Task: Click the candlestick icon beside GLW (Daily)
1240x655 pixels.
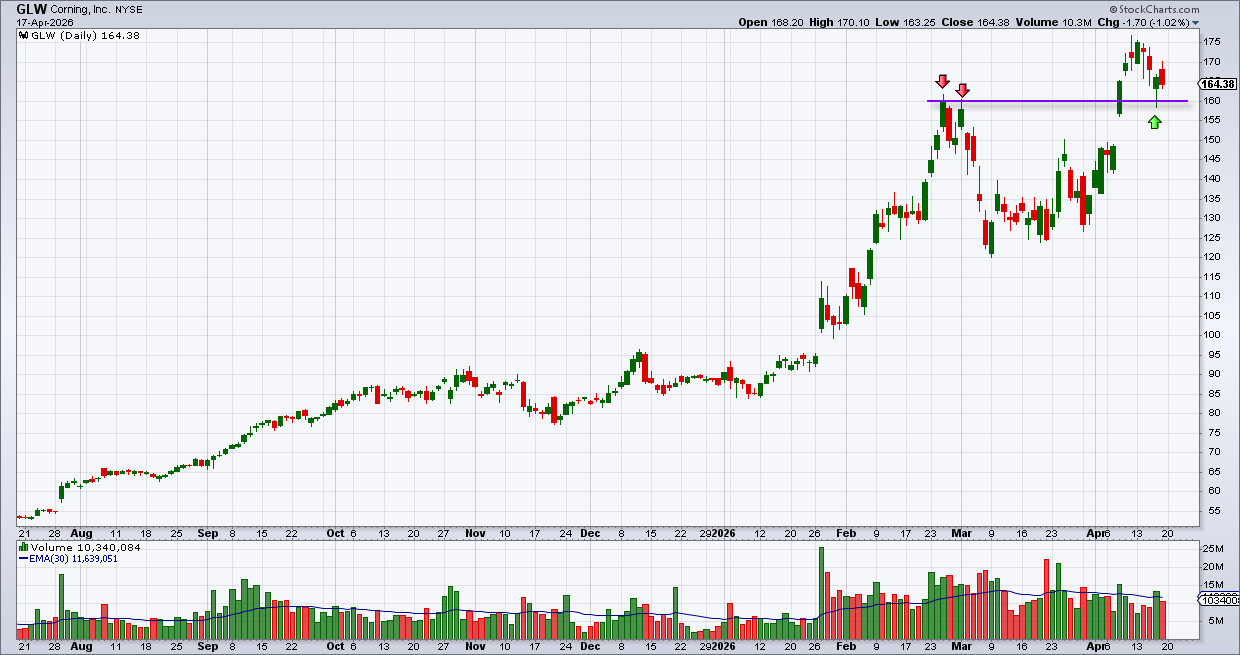Action: (24, 35)
